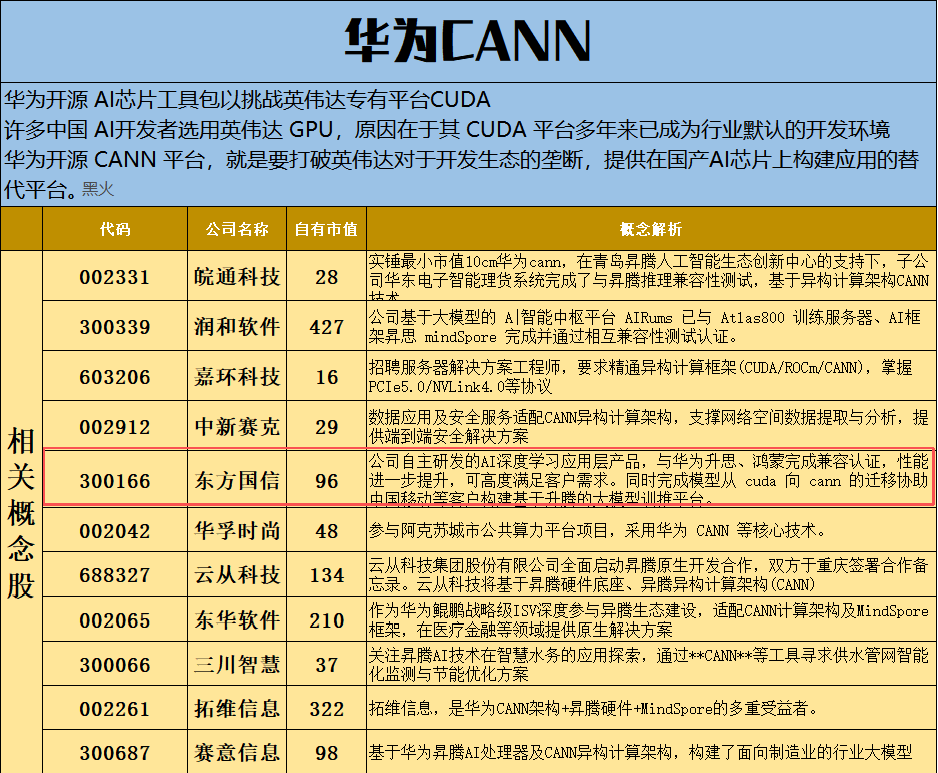Screen dimensions: 938x773
Task: Click the 皖通科技 concept description cell
Action: (651, 276)
